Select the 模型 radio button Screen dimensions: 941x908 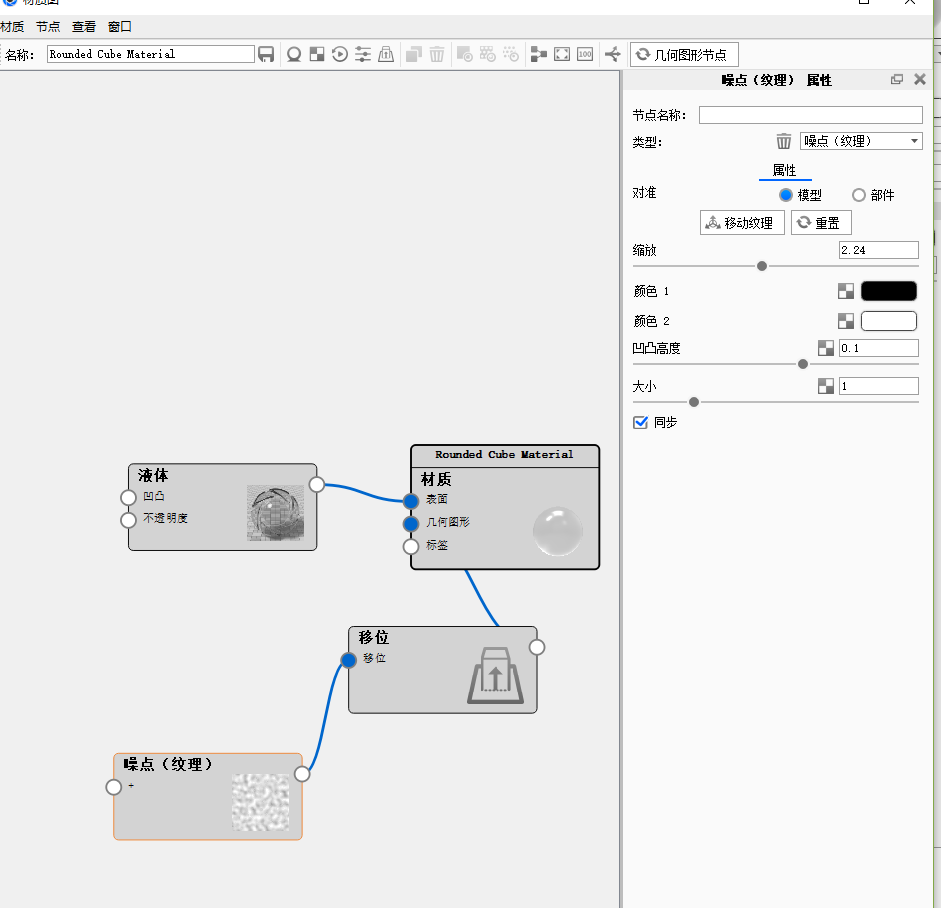click(786, 195)
